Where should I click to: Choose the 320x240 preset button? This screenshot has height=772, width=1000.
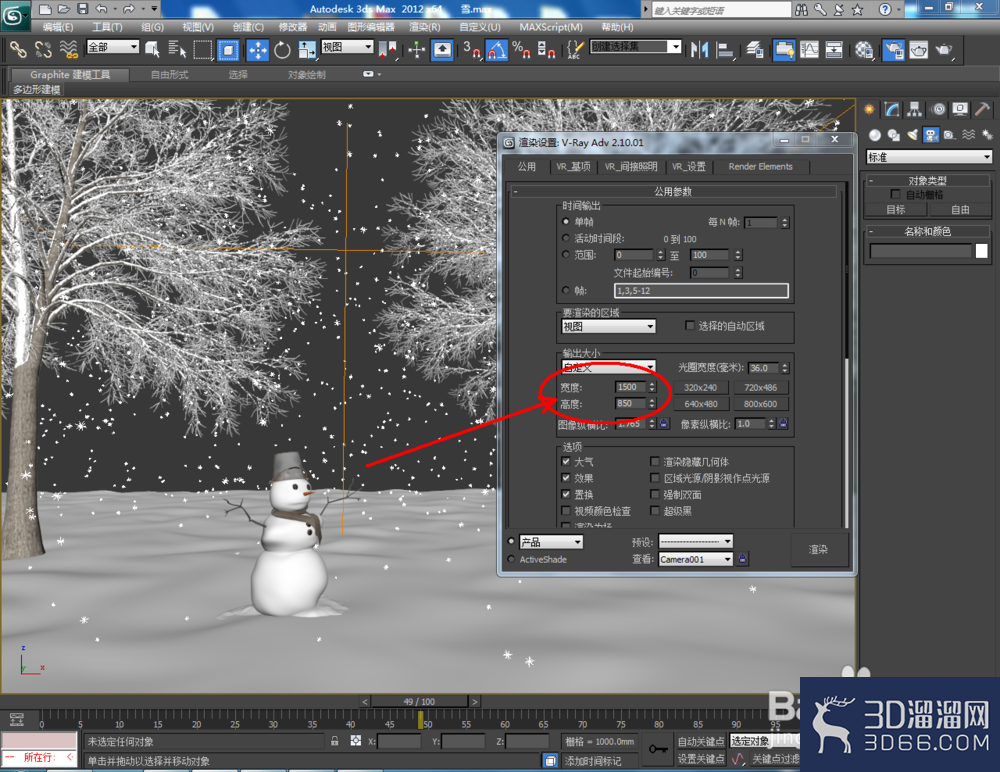coord(700,387)
